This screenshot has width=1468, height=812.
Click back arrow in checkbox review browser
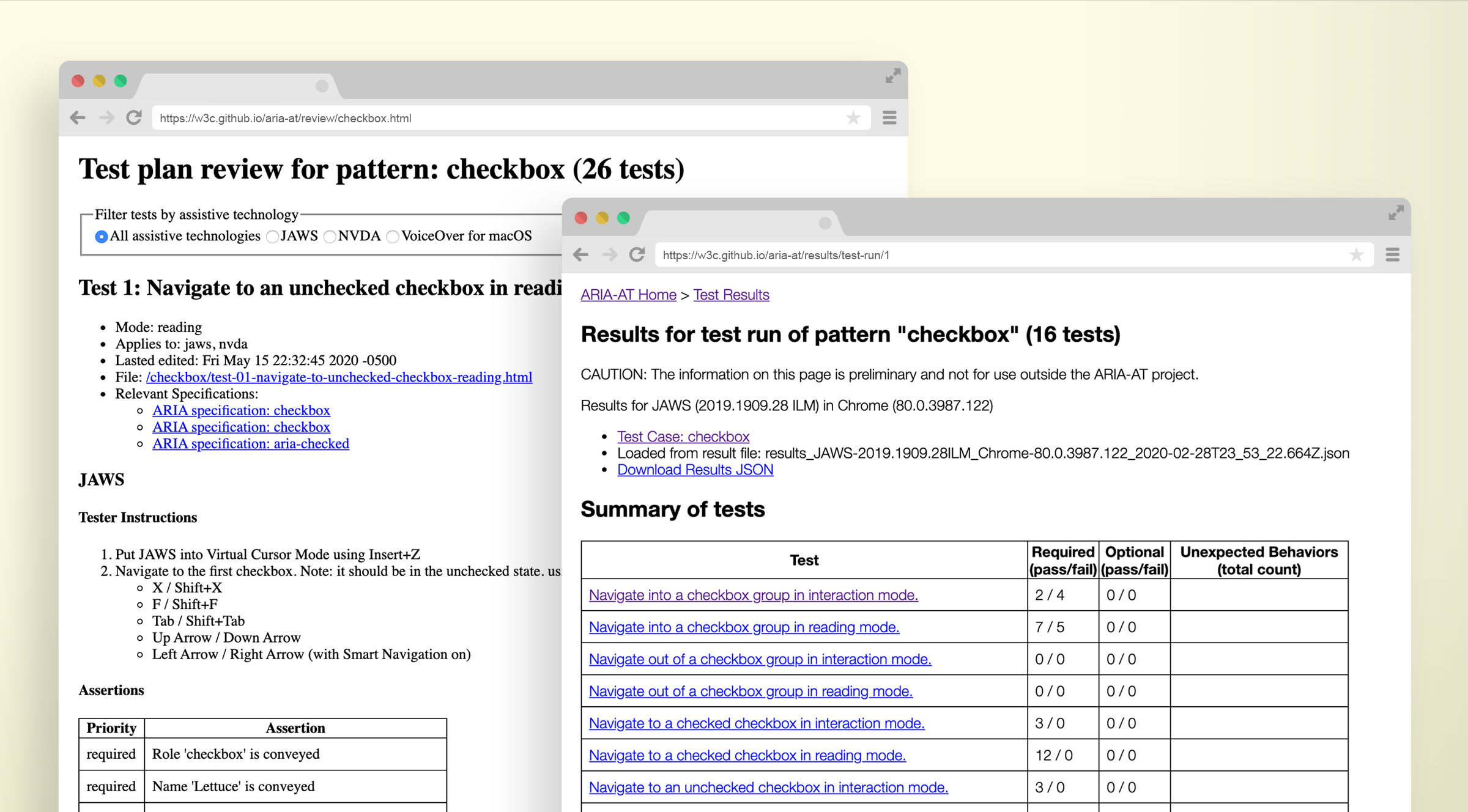coord(78,117)
